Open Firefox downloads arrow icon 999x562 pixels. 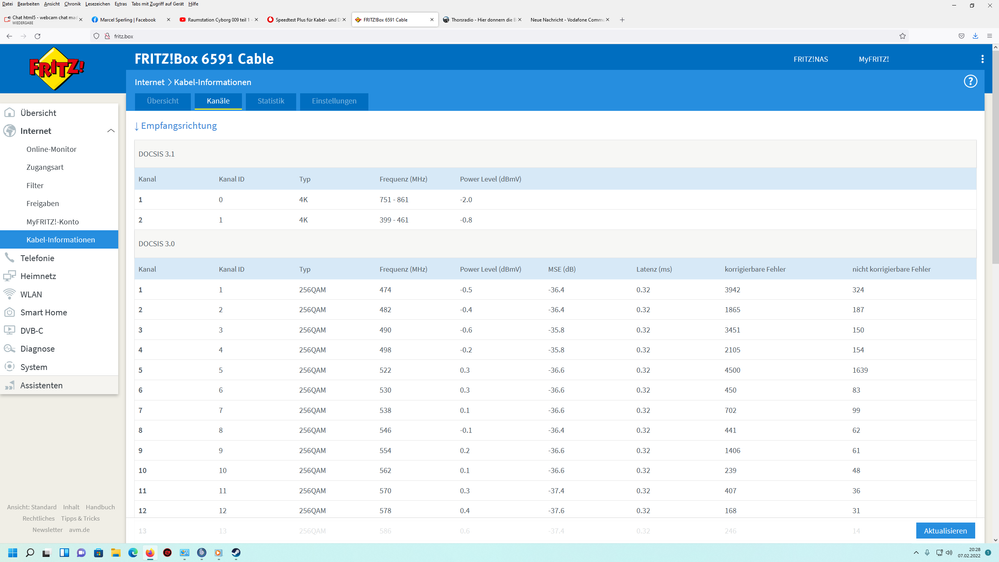pos(975,36)
